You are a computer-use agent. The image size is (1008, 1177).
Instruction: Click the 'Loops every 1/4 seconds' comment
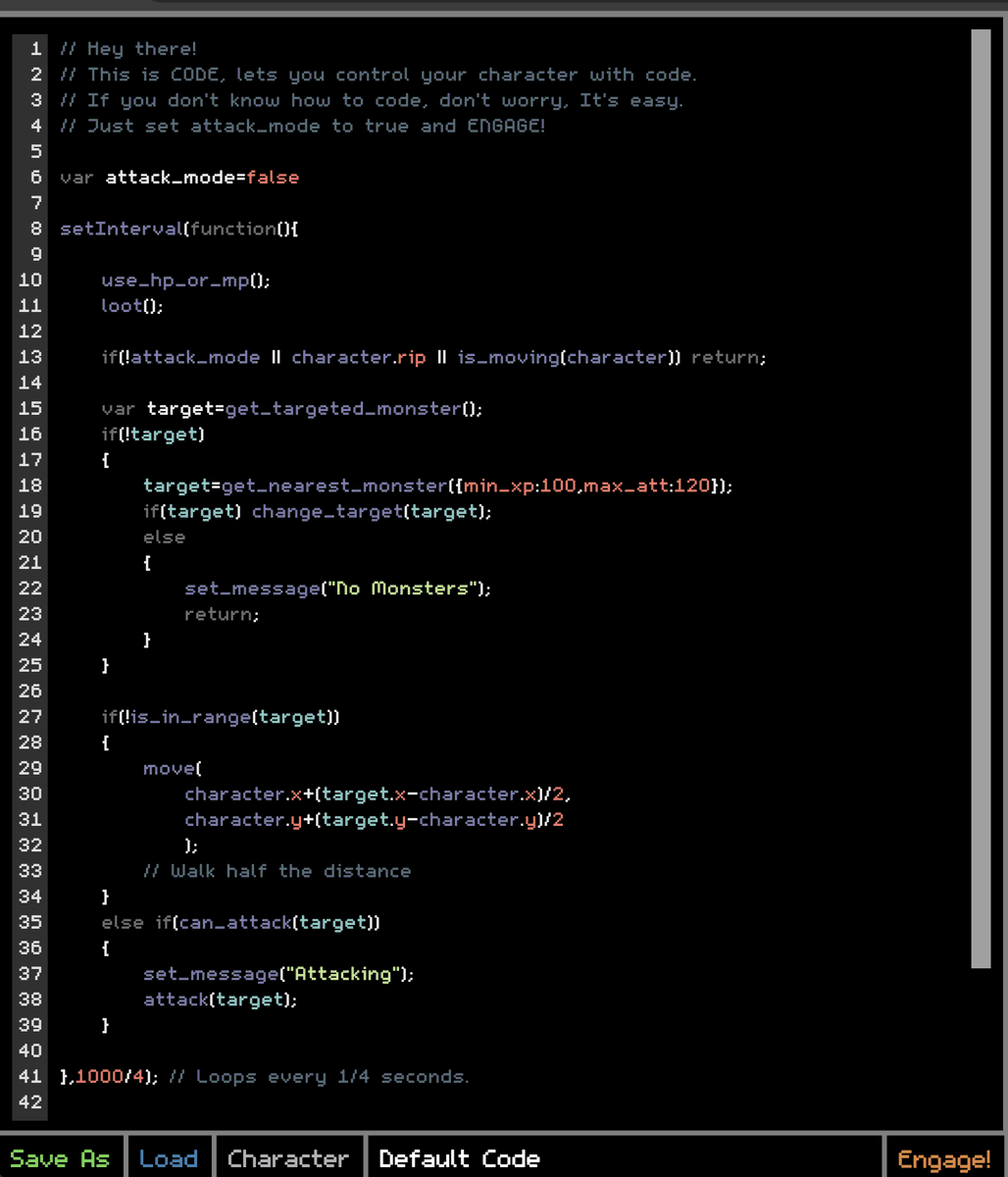pyautogui.click(x=319, y=1077)
